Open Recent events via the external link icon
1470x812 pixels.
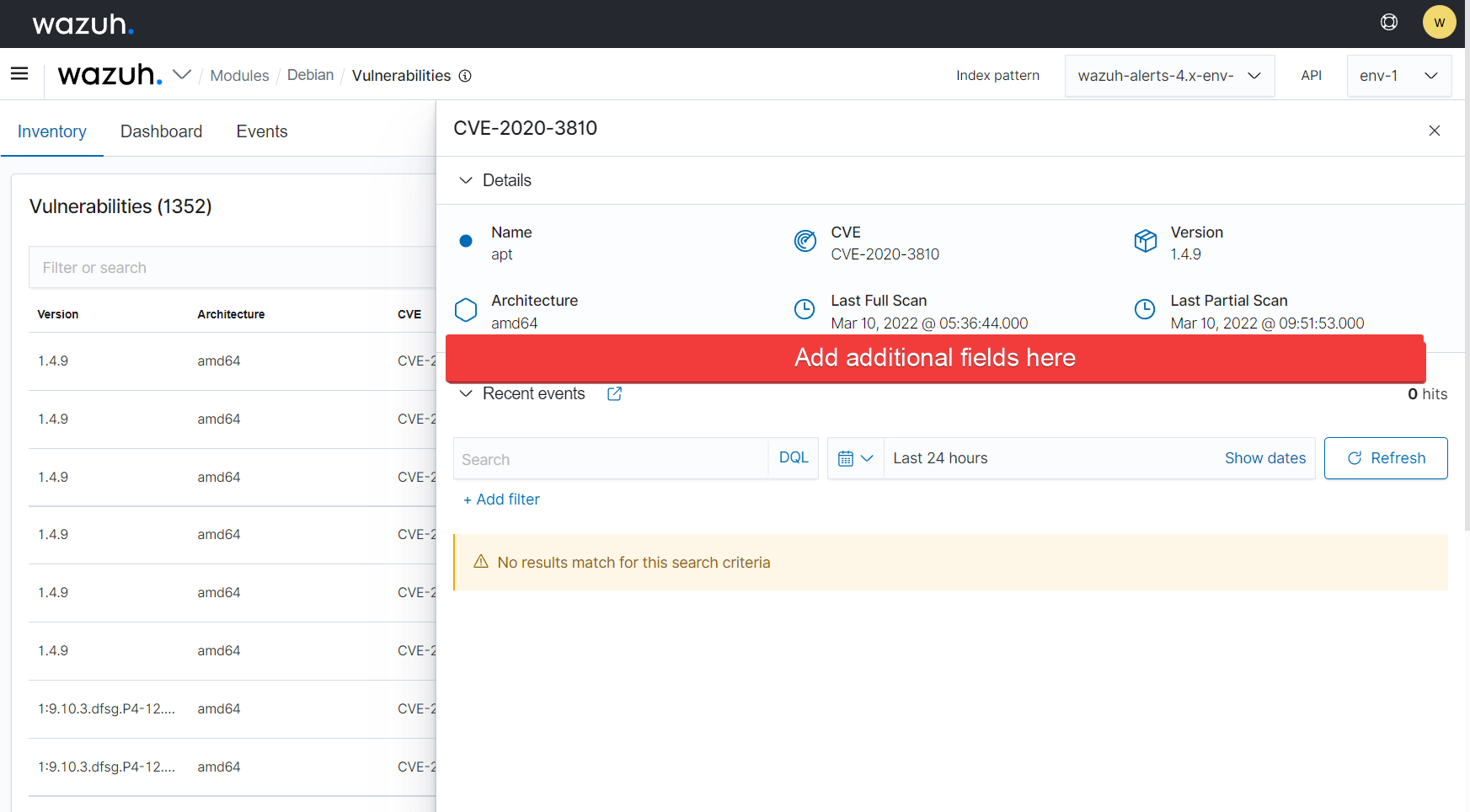tap(613, 393)
